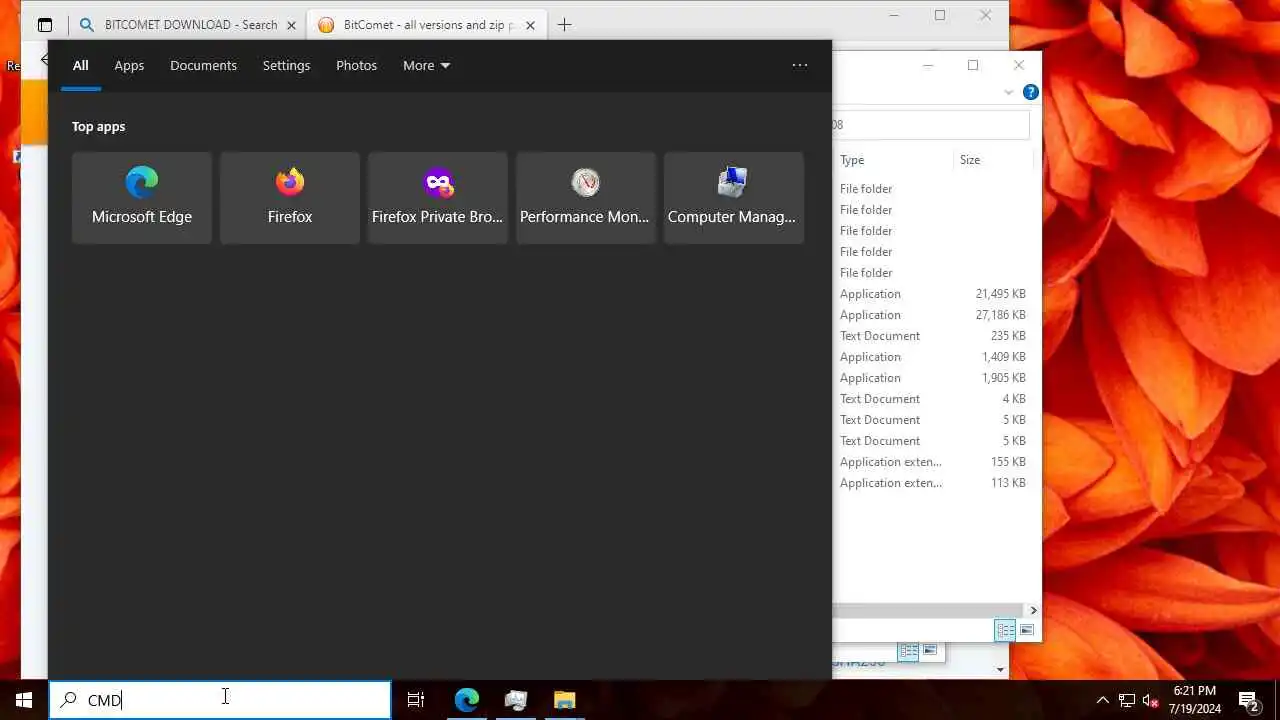This screenshot has width=1280, height=720.
Task: Maximize the File Explorer window
Action: [973, 65]
